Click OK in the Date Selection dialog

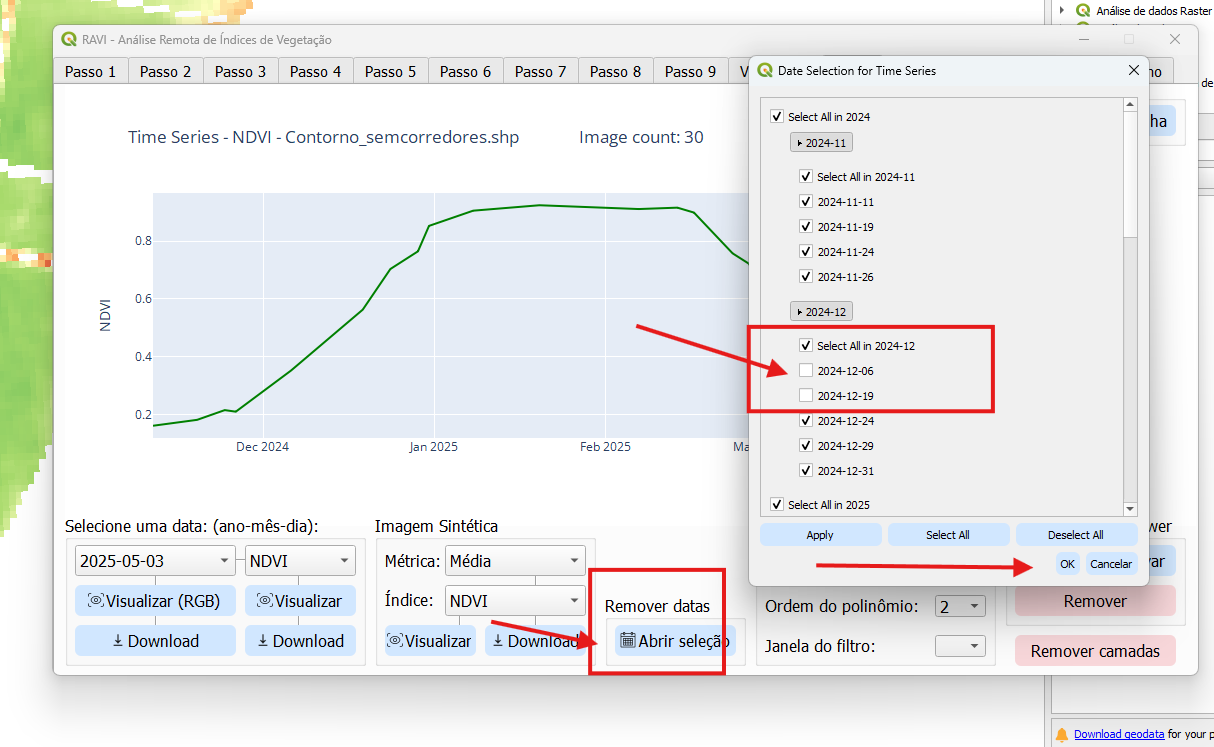1067,564
